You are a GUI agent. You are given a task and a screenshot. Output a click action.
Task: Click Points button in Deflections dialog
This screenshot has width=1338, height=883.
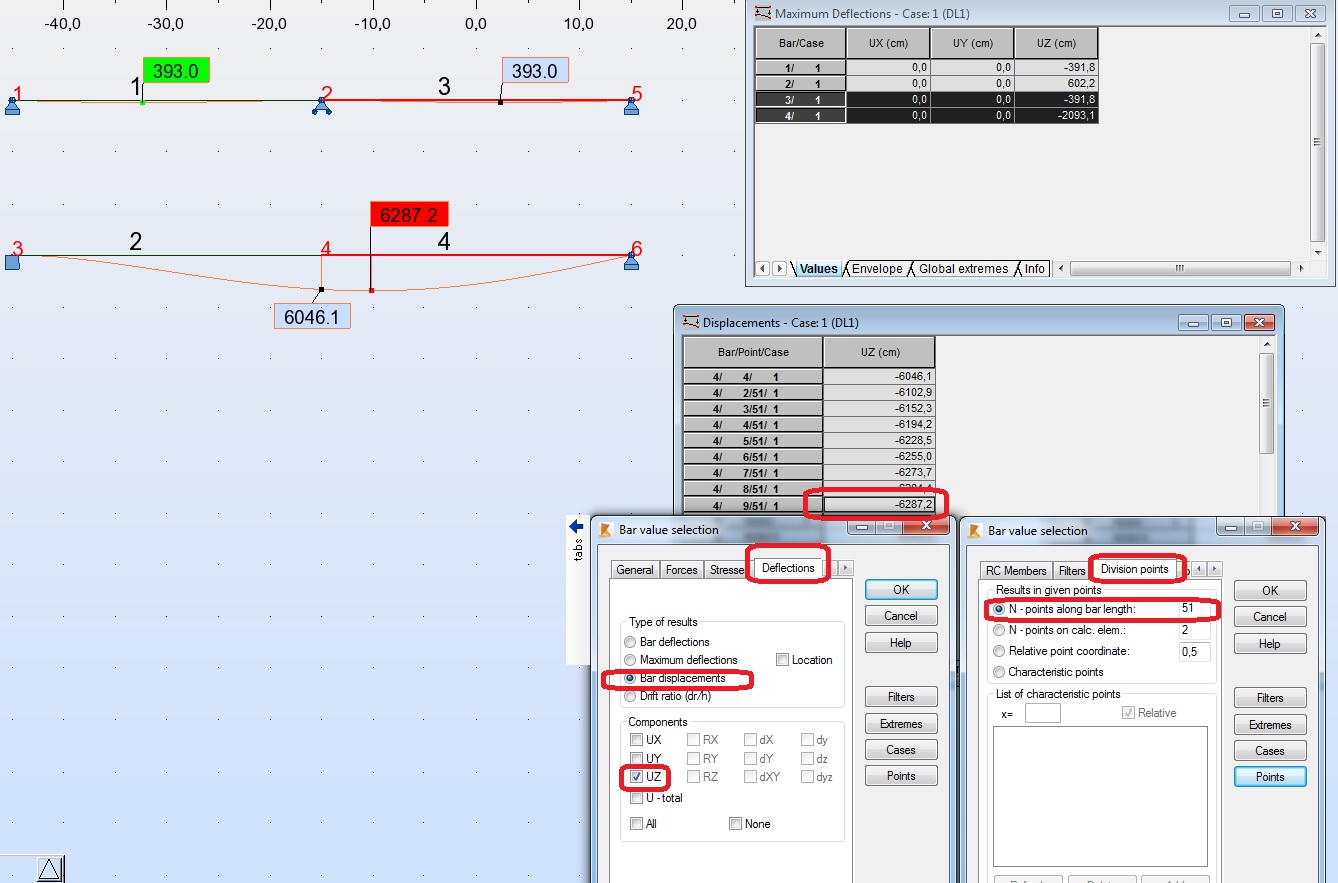(901, 776)
